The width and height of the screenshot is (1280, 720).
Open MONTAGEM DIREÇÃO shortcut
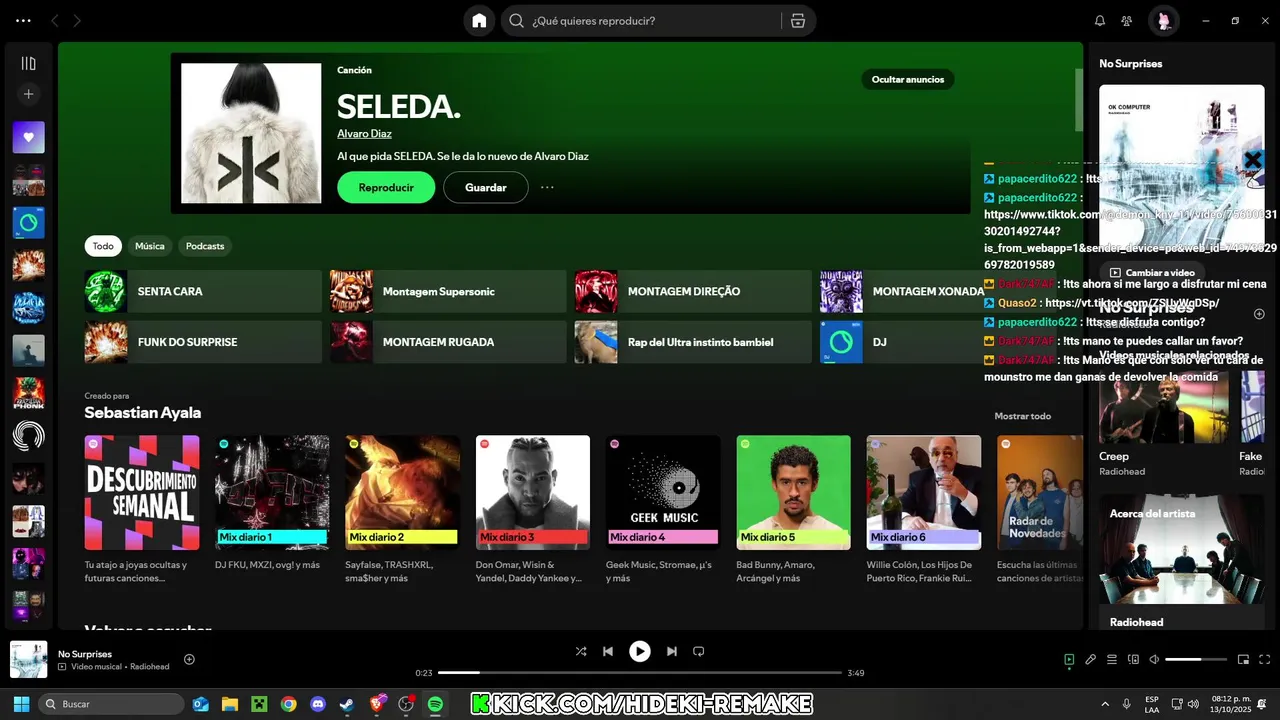[x=693, y=291]
